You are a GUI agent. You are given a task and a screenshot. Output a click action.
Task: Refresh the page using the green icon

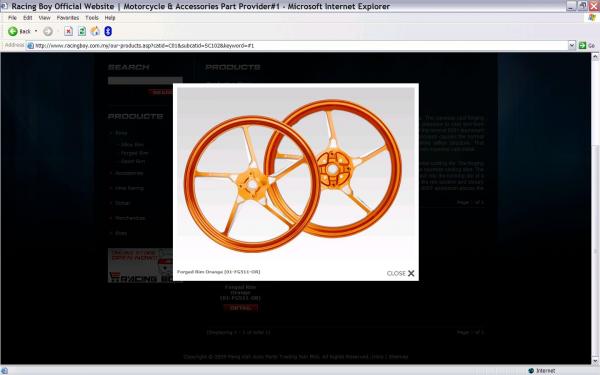[x=82, y=31]
